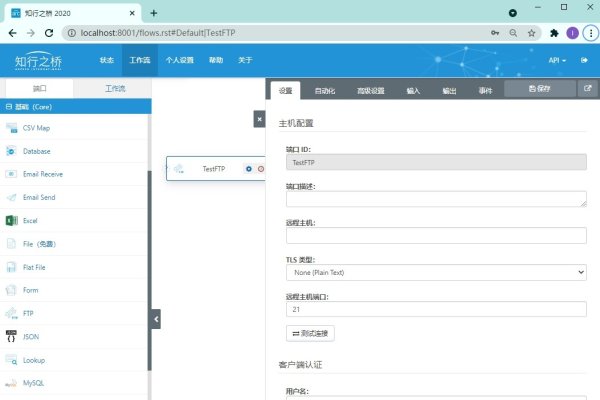Switch to the 端口 sidebar tab
Screen dimensions: 600x400
pos(39,88)
